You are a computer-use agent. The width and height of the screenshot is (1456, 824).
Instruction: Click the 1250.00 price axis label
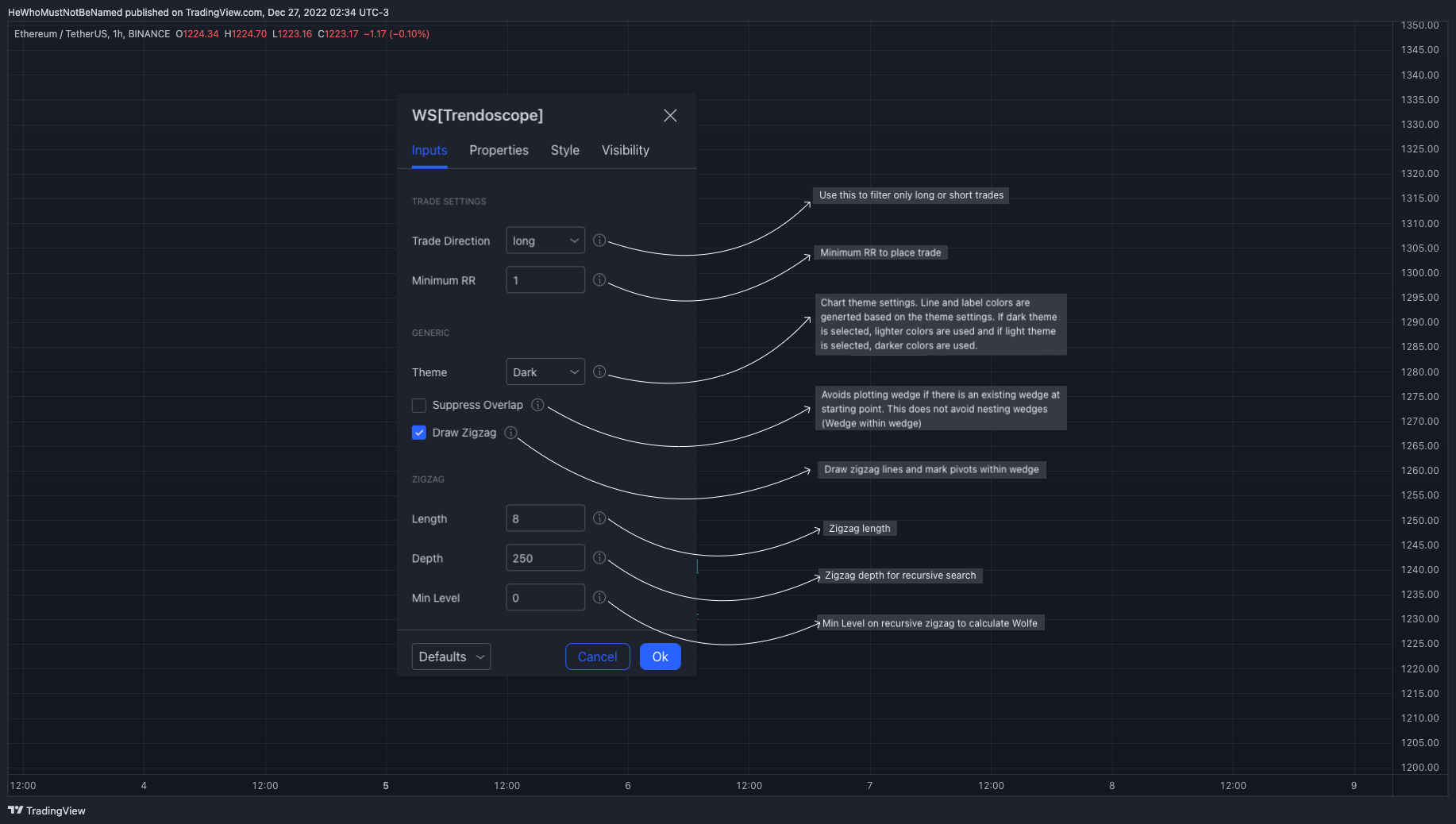1419,521
